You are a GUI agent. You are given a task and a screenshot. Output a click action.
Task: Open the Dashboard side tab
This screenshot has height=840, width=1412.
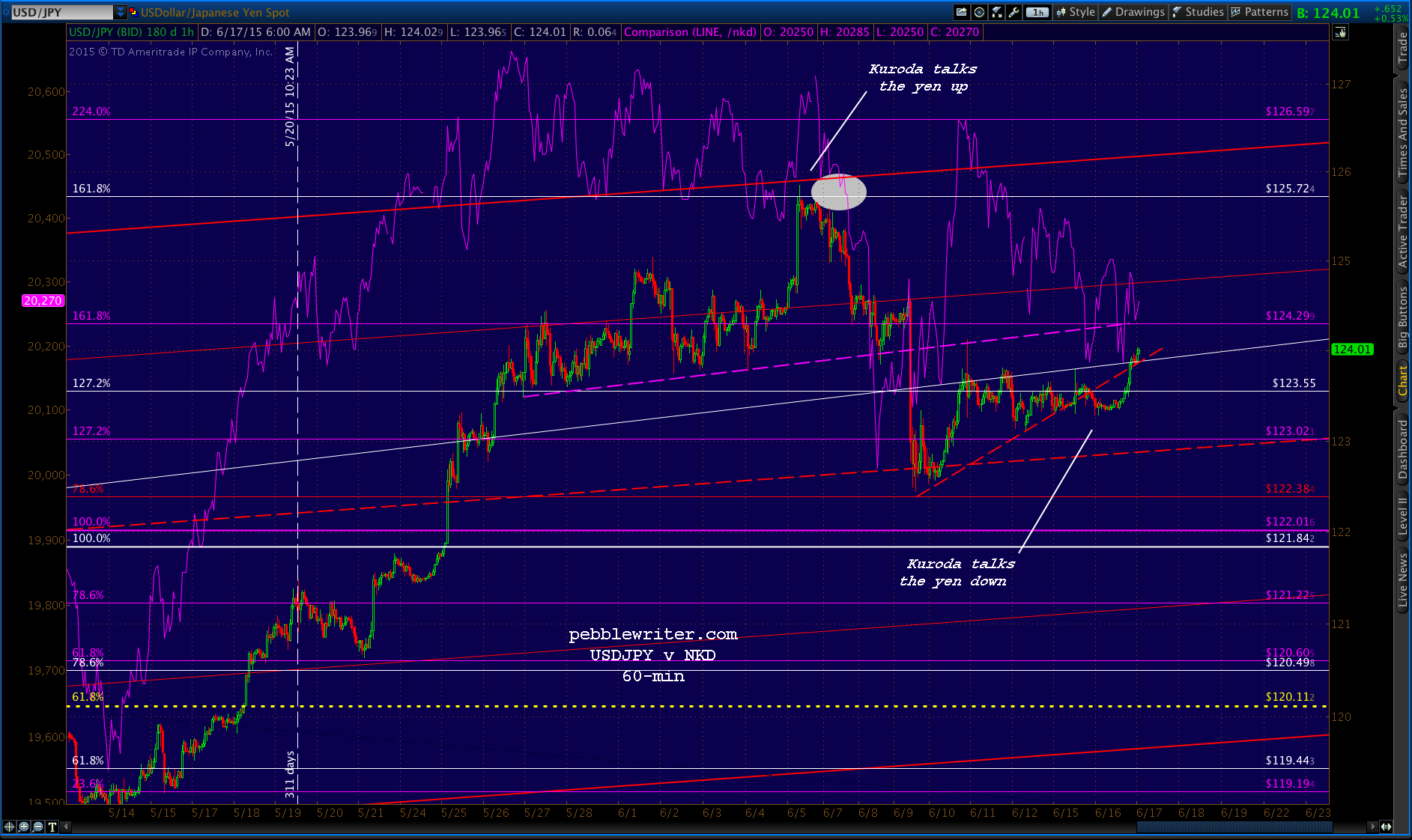coord(1403,448)
